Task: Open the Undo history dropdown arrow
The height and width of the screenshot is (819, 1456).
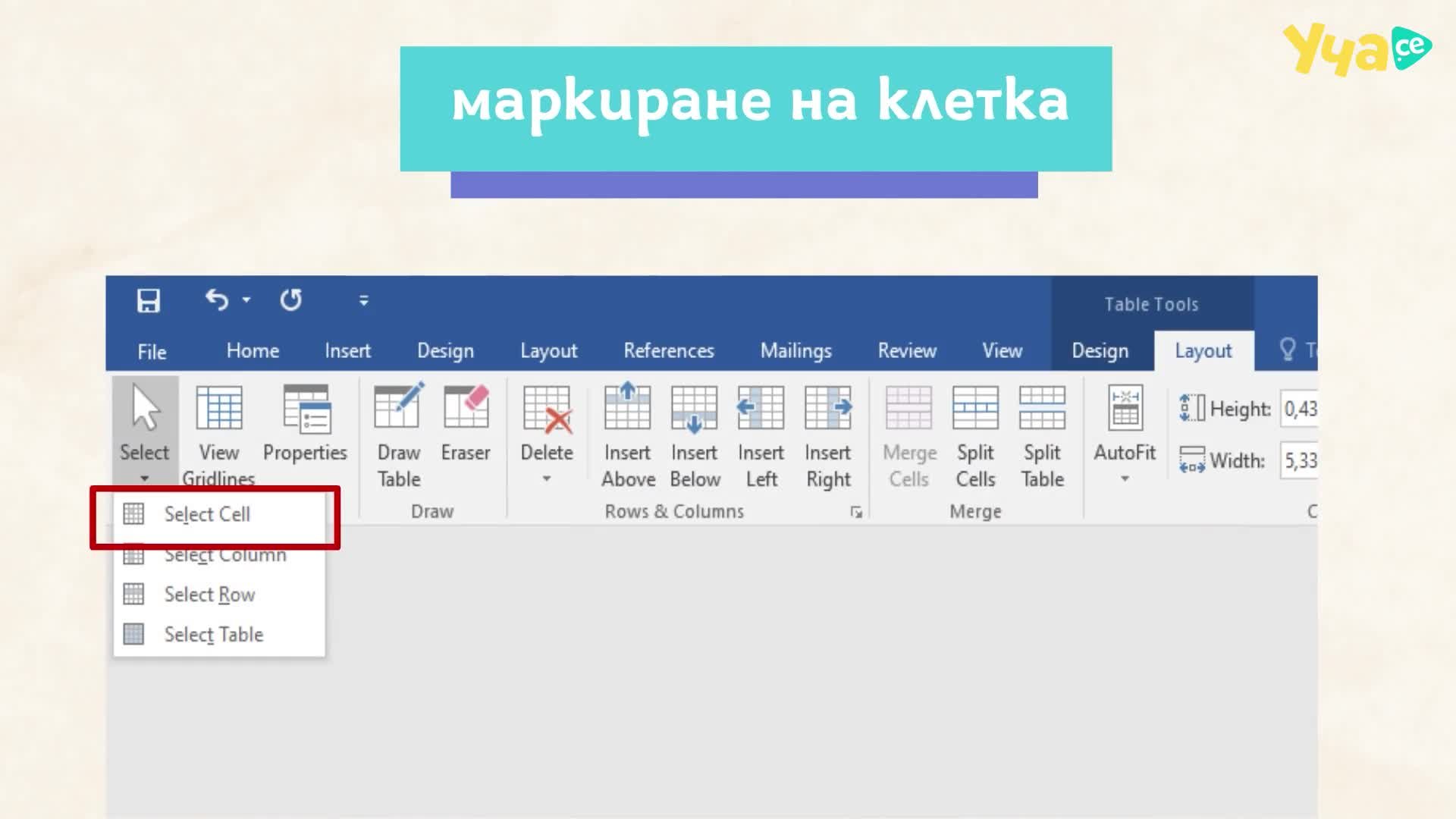Action: [246, 300]
